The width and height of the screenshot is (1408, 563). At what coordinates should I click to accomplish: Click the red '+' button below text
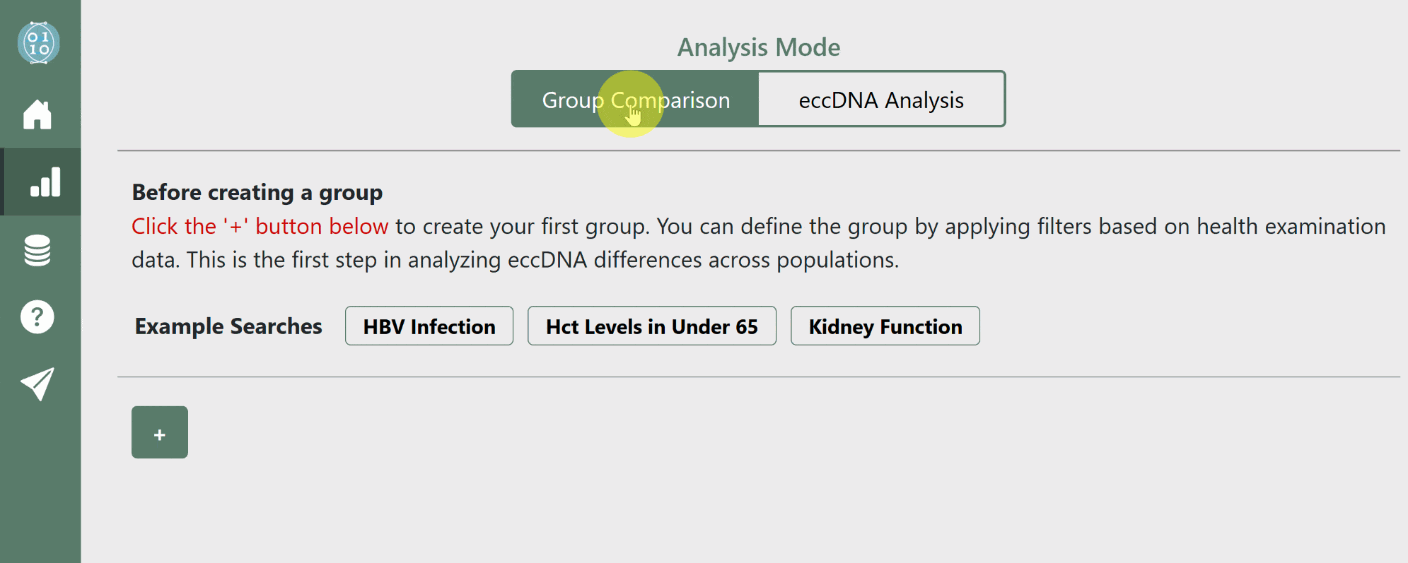pyautogui.click(x=159, y=433)
